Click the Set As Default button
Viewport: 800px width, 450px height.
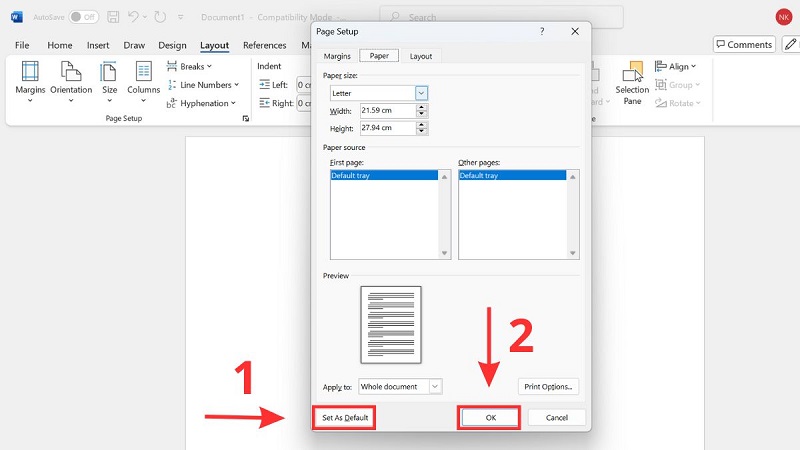click(x=345, y=417)
